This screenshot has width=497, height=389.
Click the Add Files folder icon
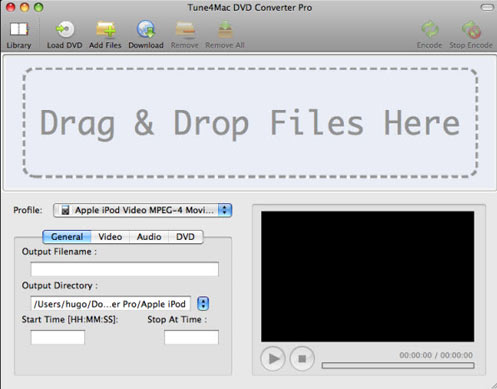point(106,29)
